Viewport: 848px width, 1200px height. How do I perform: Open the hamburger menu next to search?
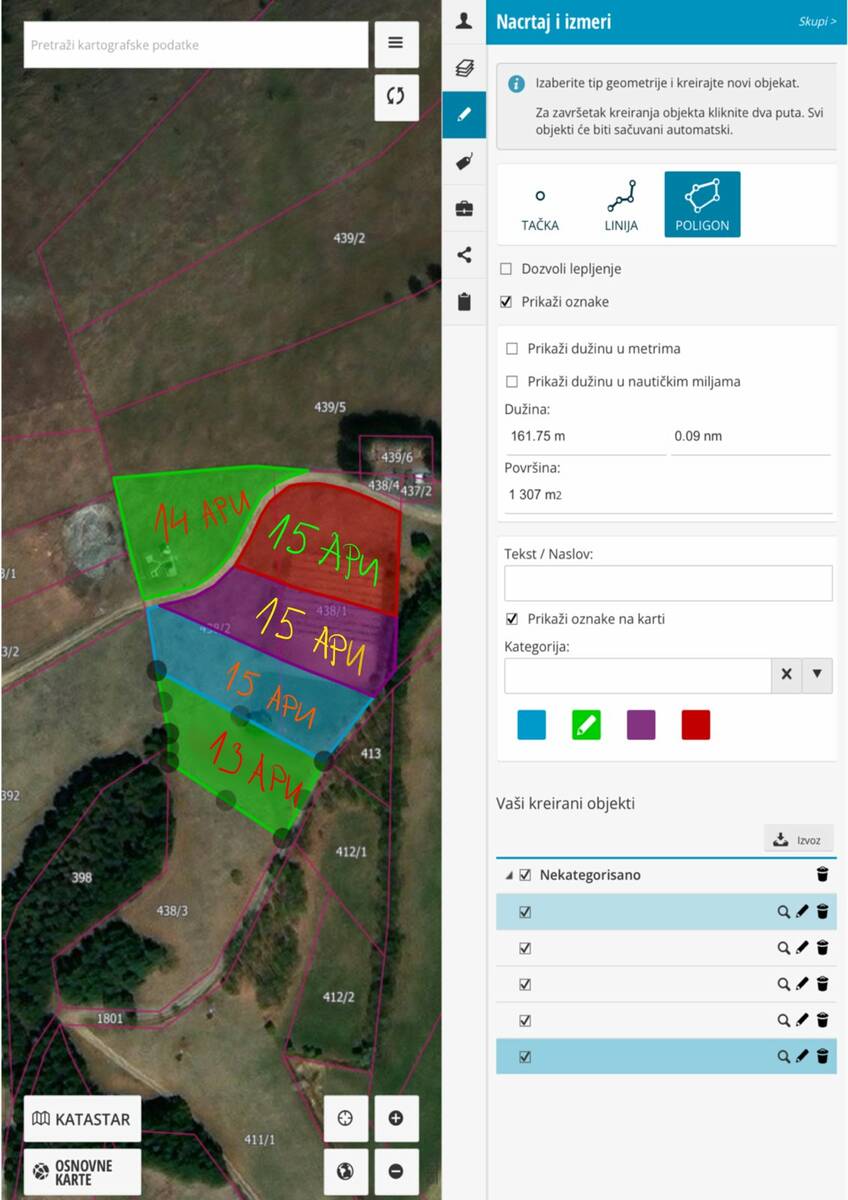pos(396,43)
